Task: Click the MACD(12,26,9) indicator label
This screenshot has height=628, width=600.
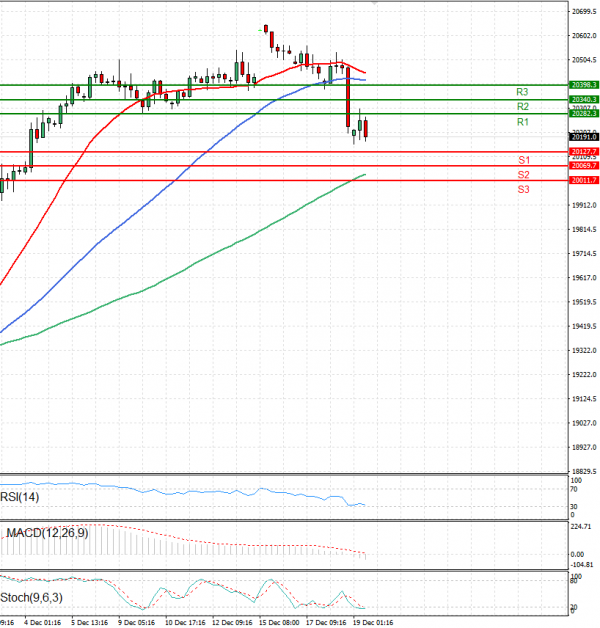Action: 47,533
